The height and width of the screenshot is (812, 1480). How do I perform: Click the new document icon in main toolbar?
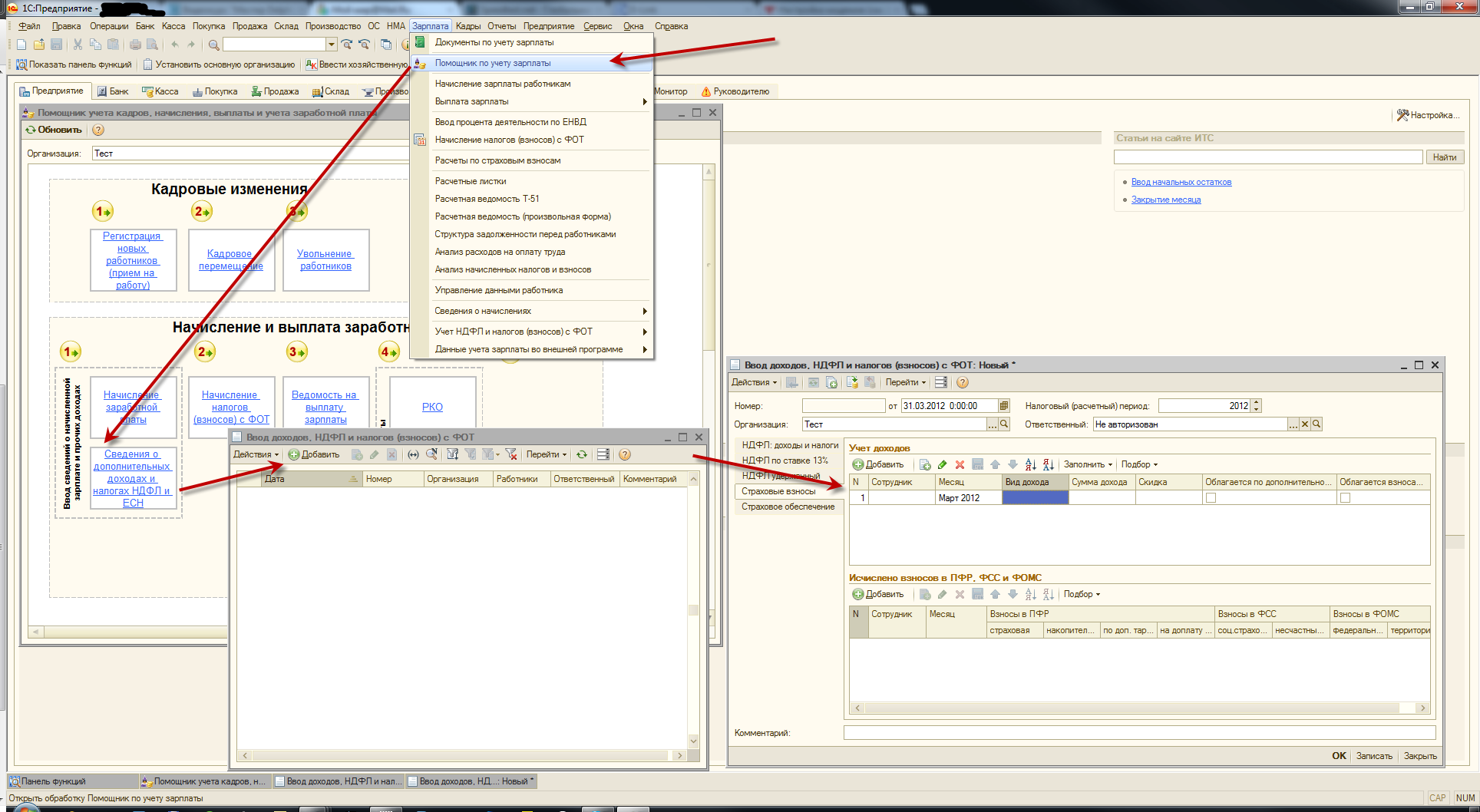[x=21, y=45]
